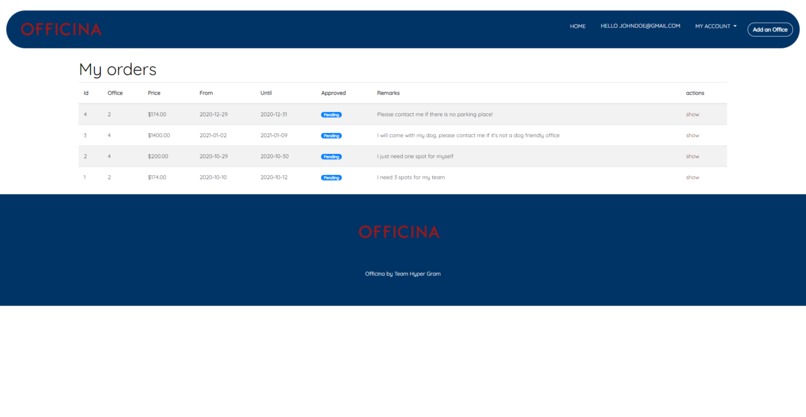Show the order 'I just need one spot'

[692, 156]
